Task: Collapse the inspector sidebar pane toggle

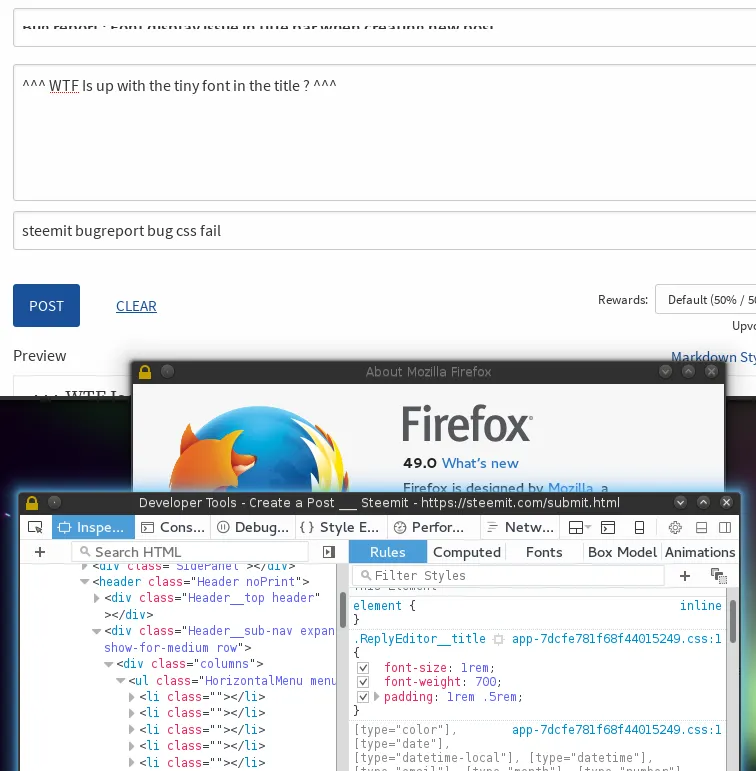Action: click(x=329, y=552)
